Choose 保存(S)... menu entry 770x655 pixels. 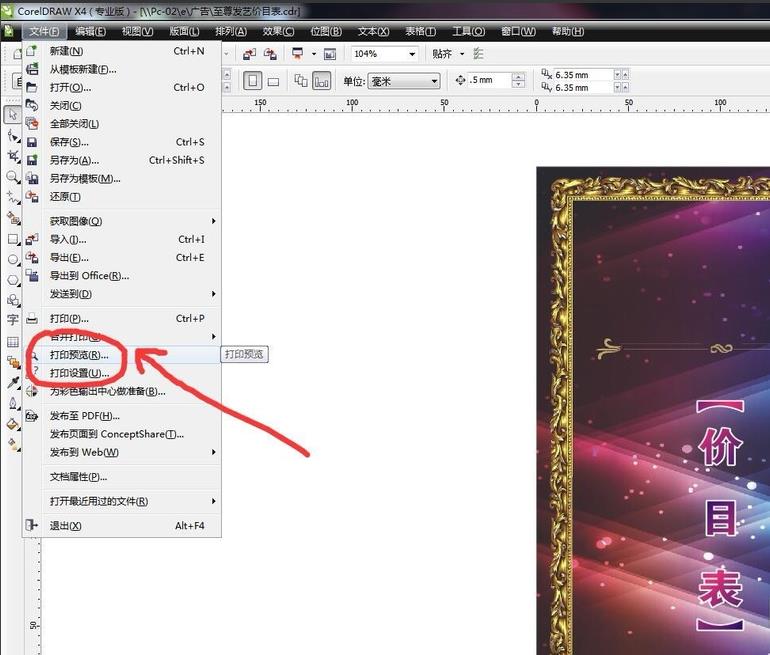(x=122, y=142)
